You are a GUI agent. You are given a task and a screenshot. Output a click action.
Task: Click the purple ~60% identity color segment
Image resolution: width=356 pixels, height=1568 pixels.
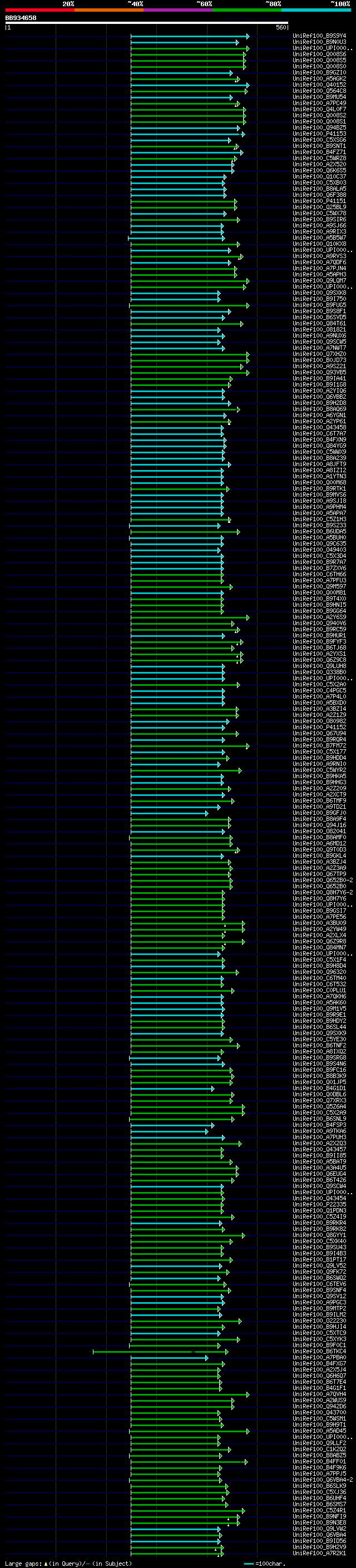click(x=179, y=10)
